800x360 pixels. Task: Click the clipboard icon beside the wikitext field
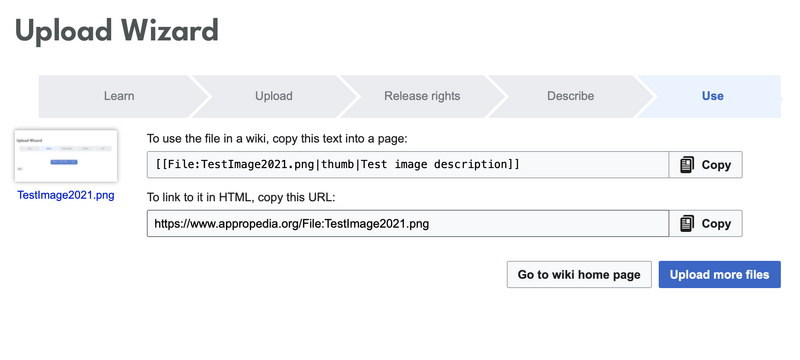point(687,165)
